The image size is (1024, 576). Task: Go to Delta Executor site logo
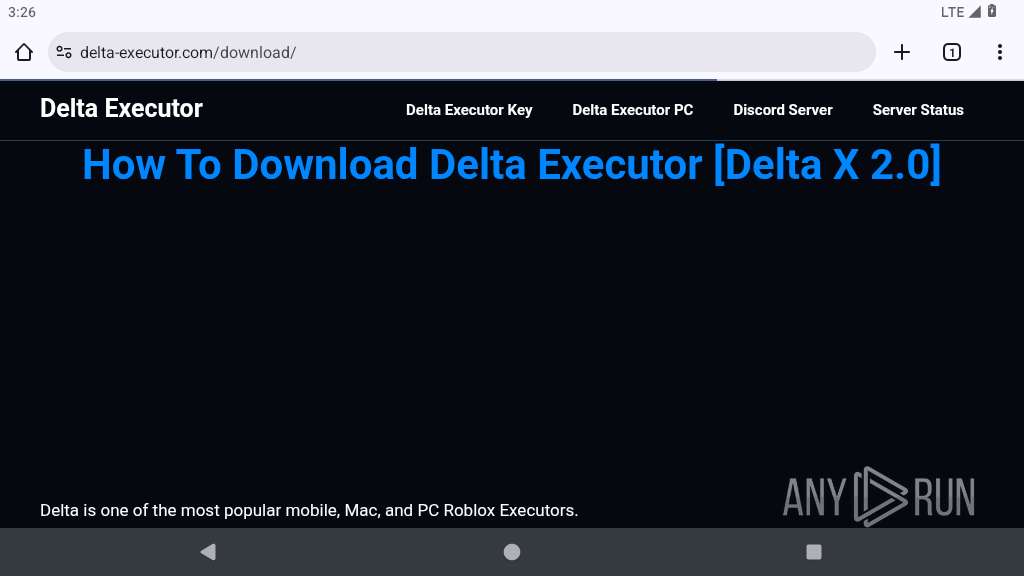point(121,108)
